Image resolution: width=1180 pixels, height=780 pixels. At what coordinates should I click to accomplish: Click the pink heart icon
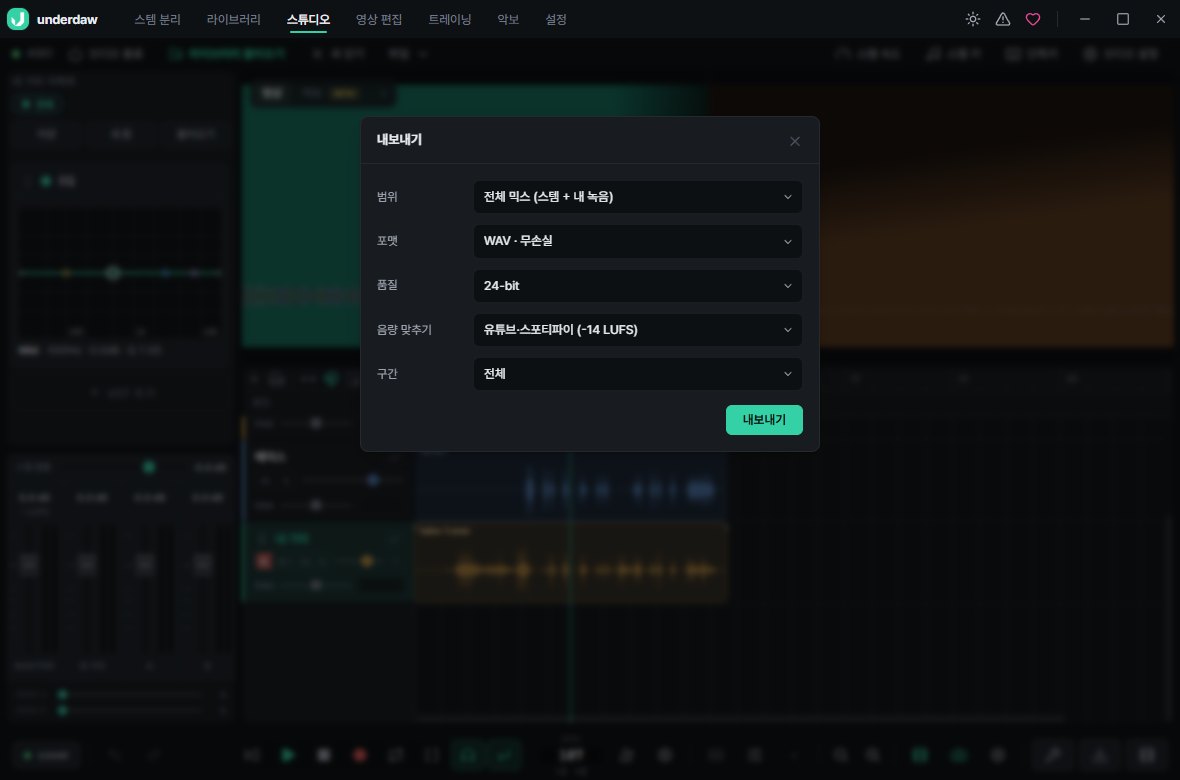click(x=1033, y=20)
